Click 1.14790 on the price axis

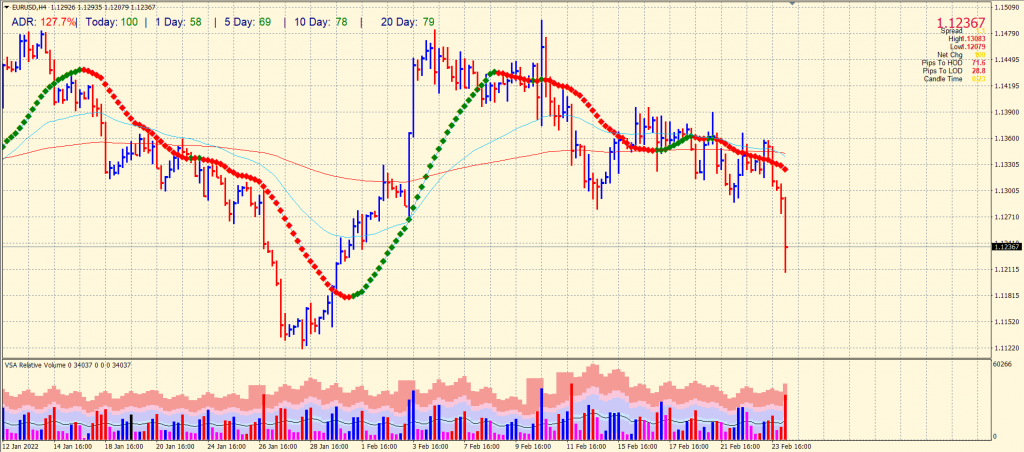1006,34
